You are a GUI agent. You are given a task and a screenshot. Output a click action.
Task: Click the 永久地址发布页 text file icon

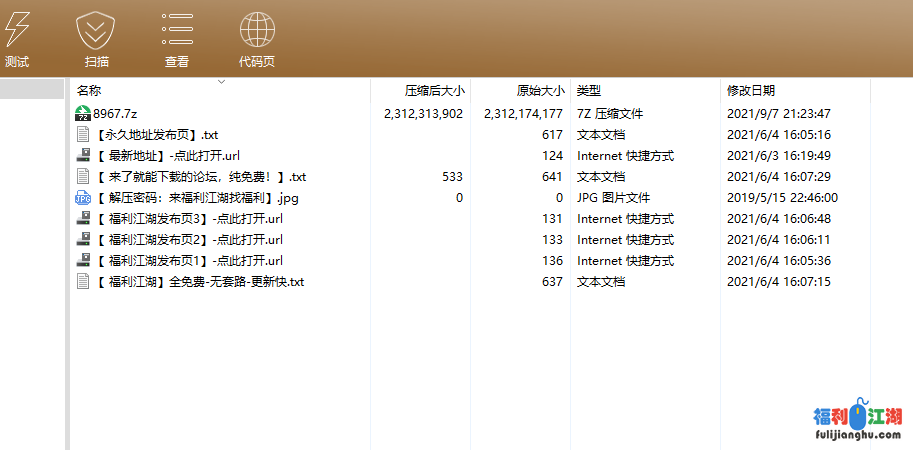click(83, 135)
